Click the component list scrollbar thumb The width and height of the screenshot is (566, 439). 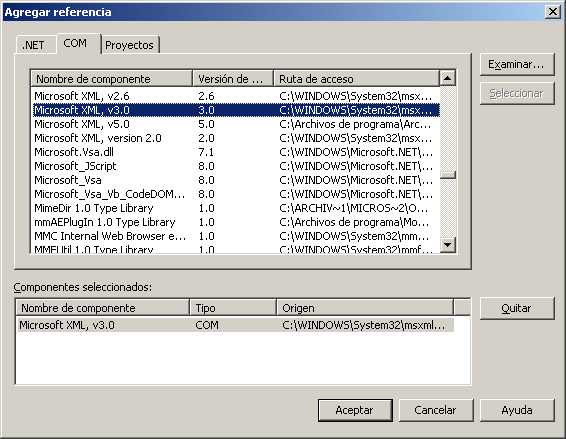448,175
